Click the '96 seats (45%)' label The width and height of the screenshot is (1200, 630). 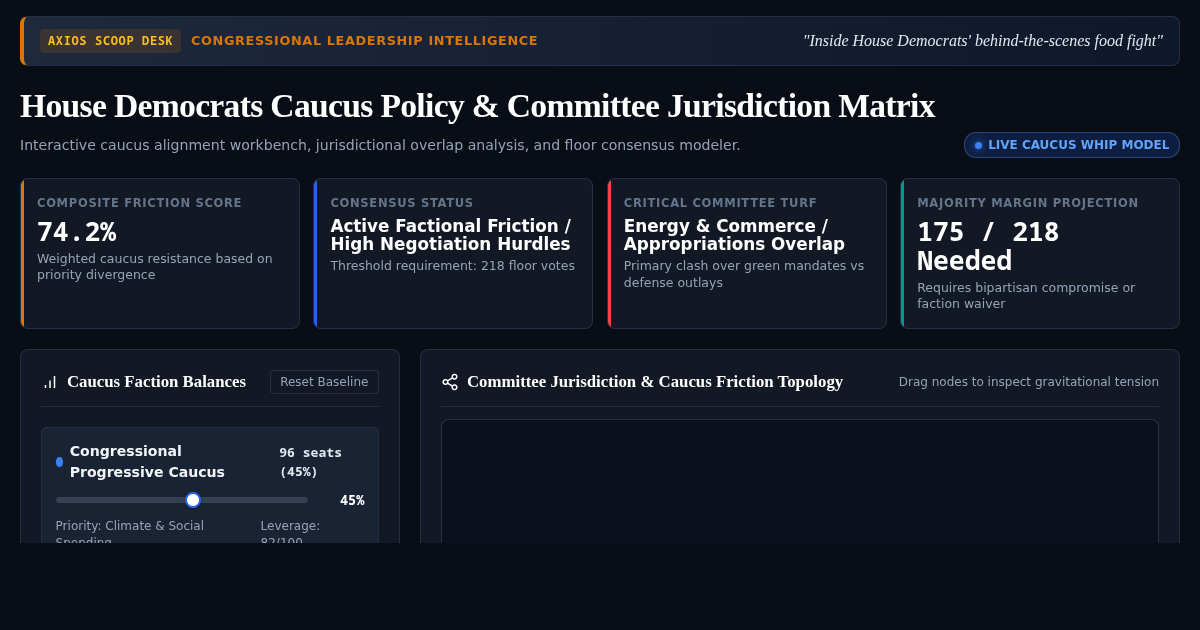tap(310, 462)
